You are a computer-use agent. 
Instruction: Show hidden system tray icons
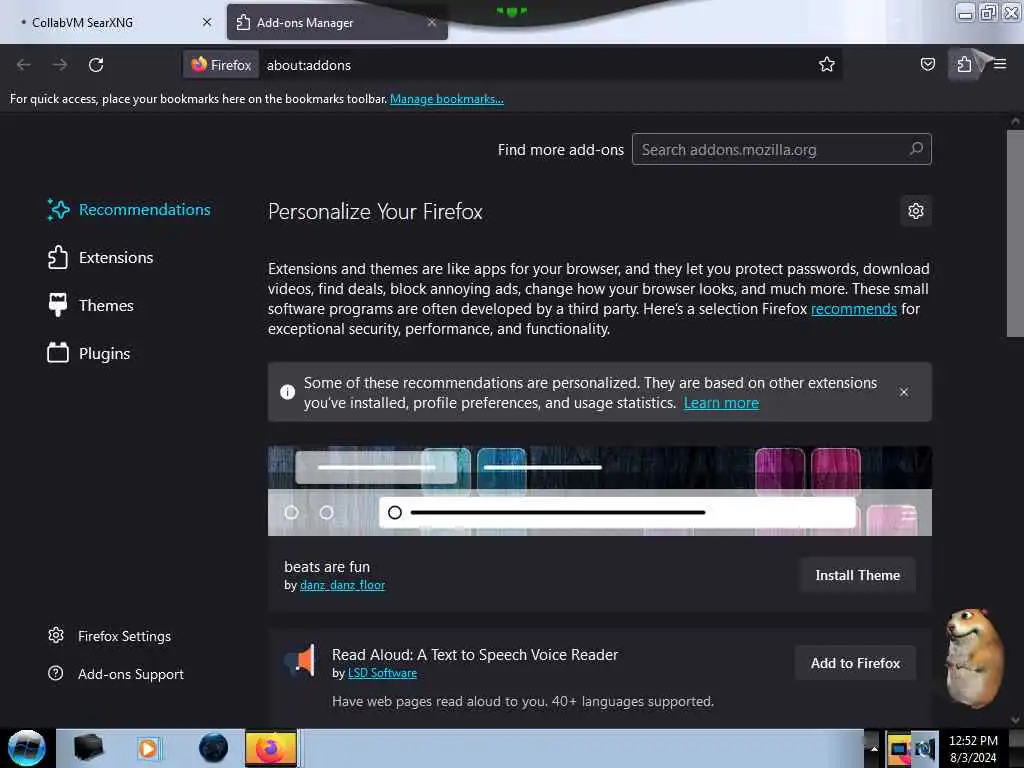873,748
